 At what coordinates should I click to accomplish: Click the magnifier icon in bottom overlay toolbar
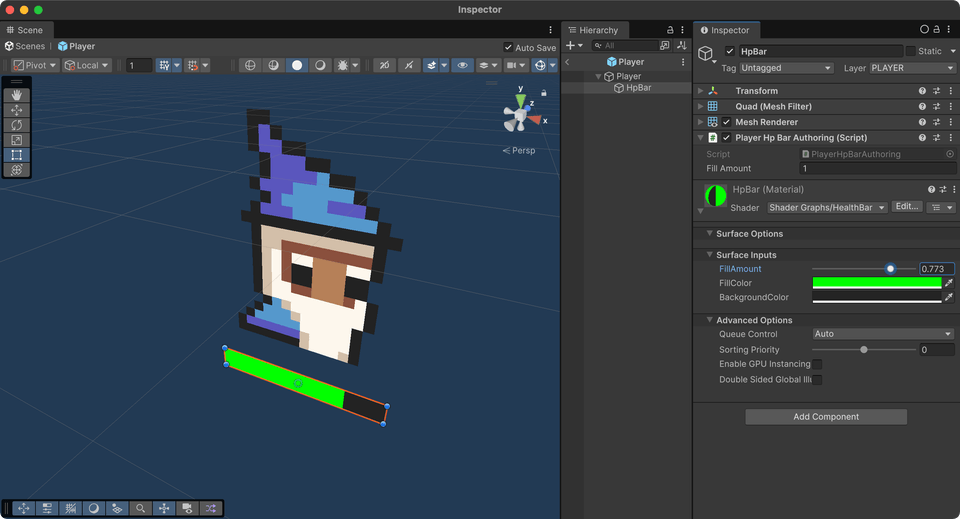coord(141,508)
